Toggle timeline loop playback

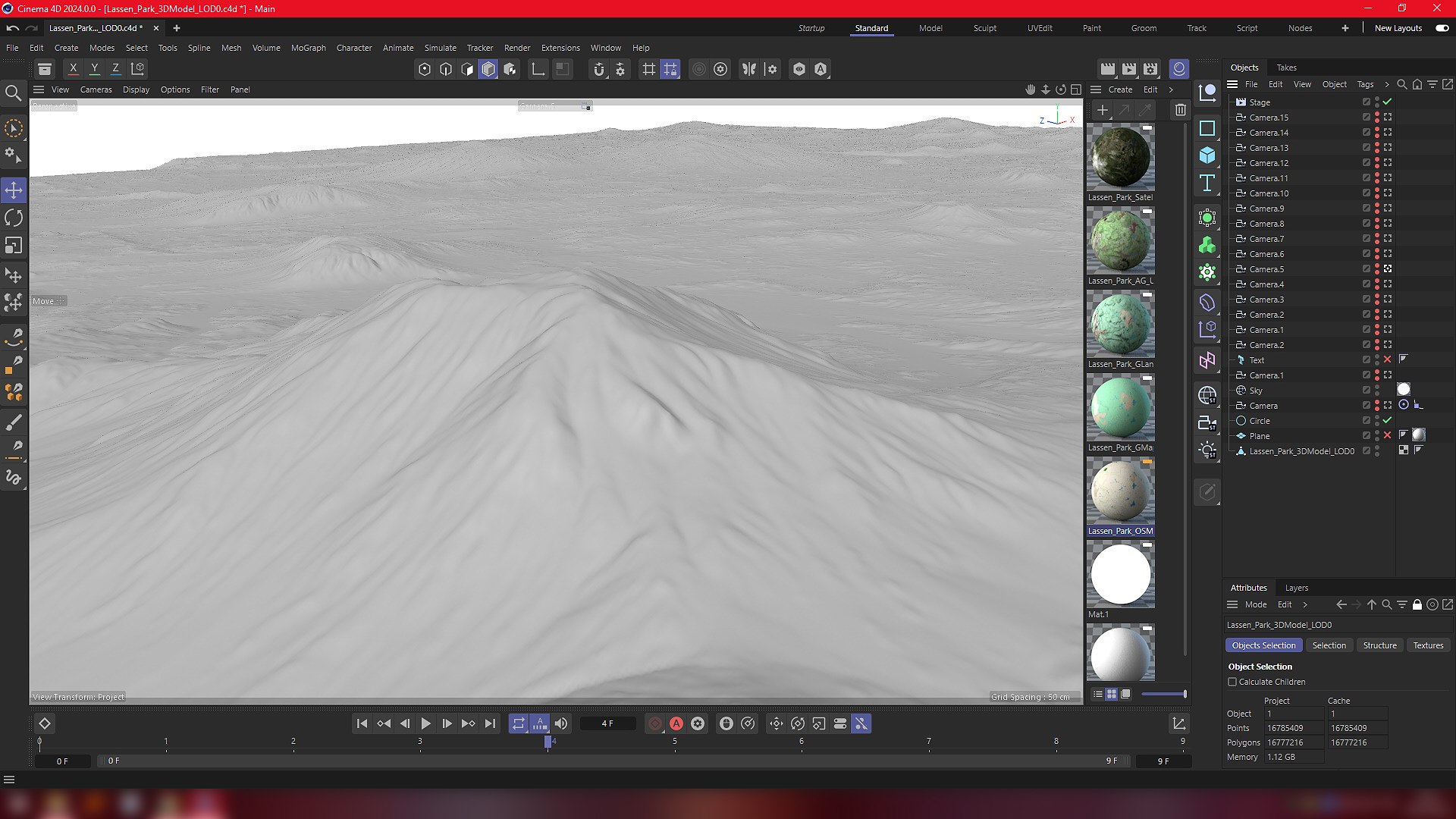pos(518,724)
